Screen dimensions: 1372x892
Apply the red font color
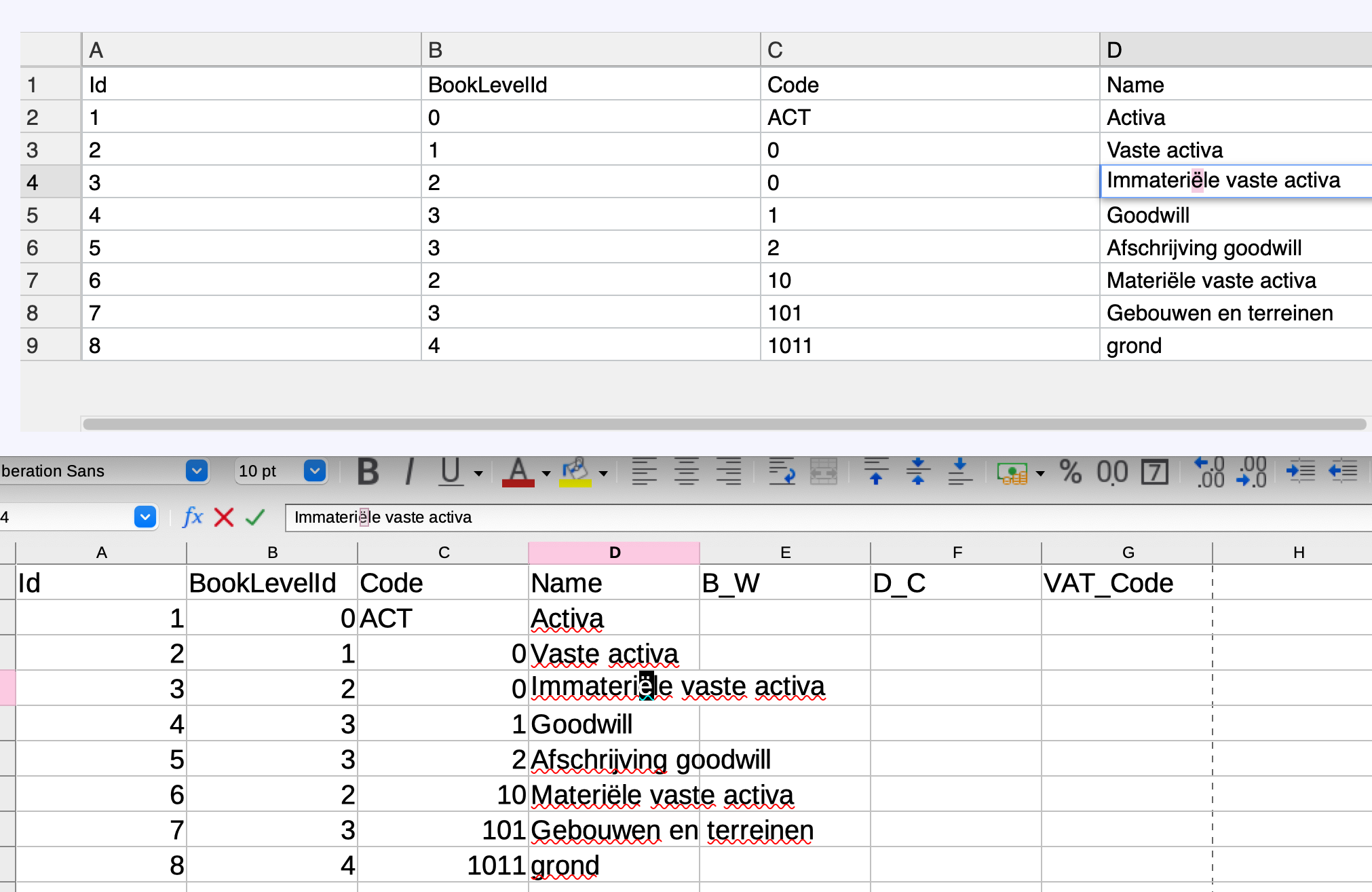click(x=518, y=471)
